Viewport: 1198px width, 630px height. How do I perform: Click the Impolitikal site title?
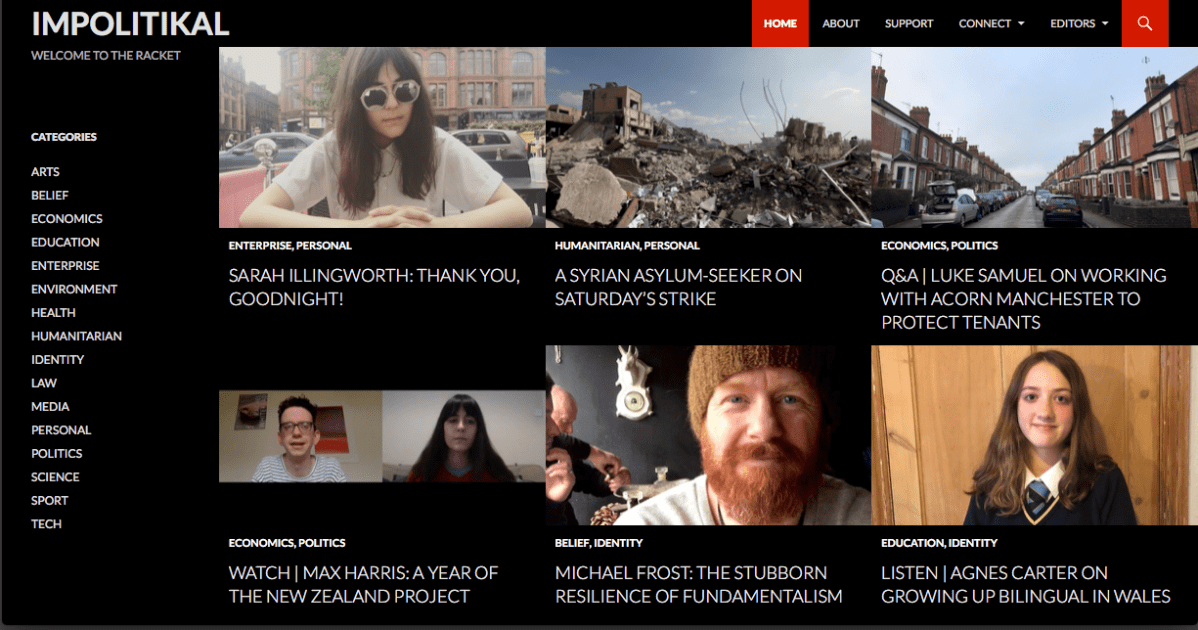pos(130,24)
